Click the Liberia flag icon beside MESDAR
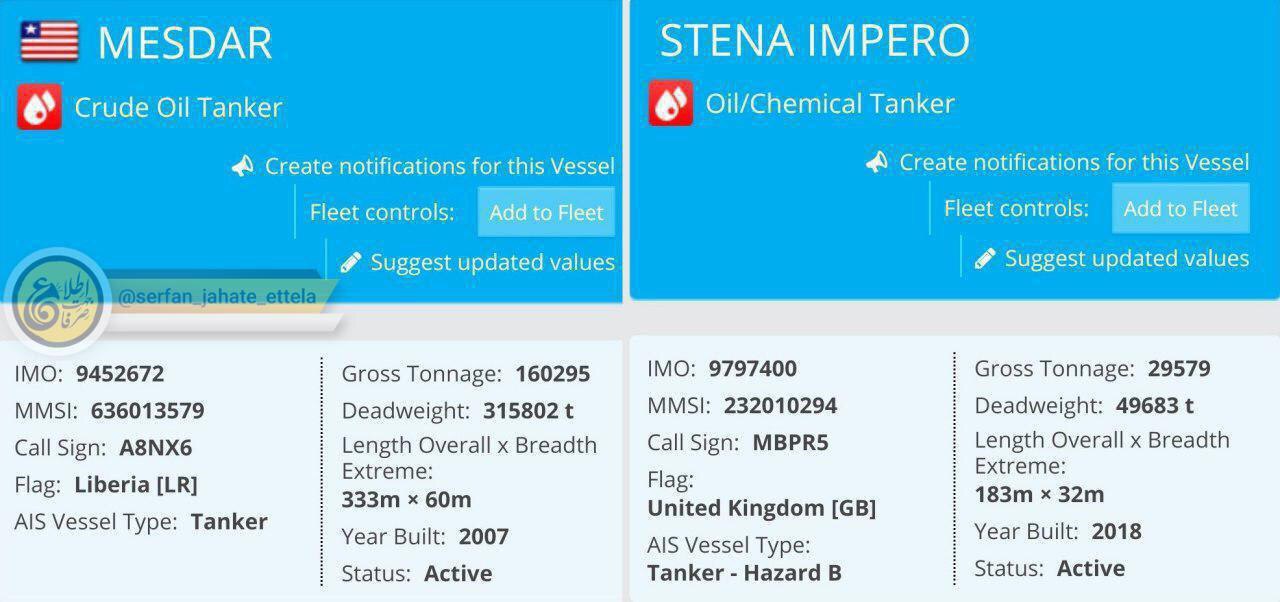Viewport: 1280px width, 602px height. click(x=49, y=42)
